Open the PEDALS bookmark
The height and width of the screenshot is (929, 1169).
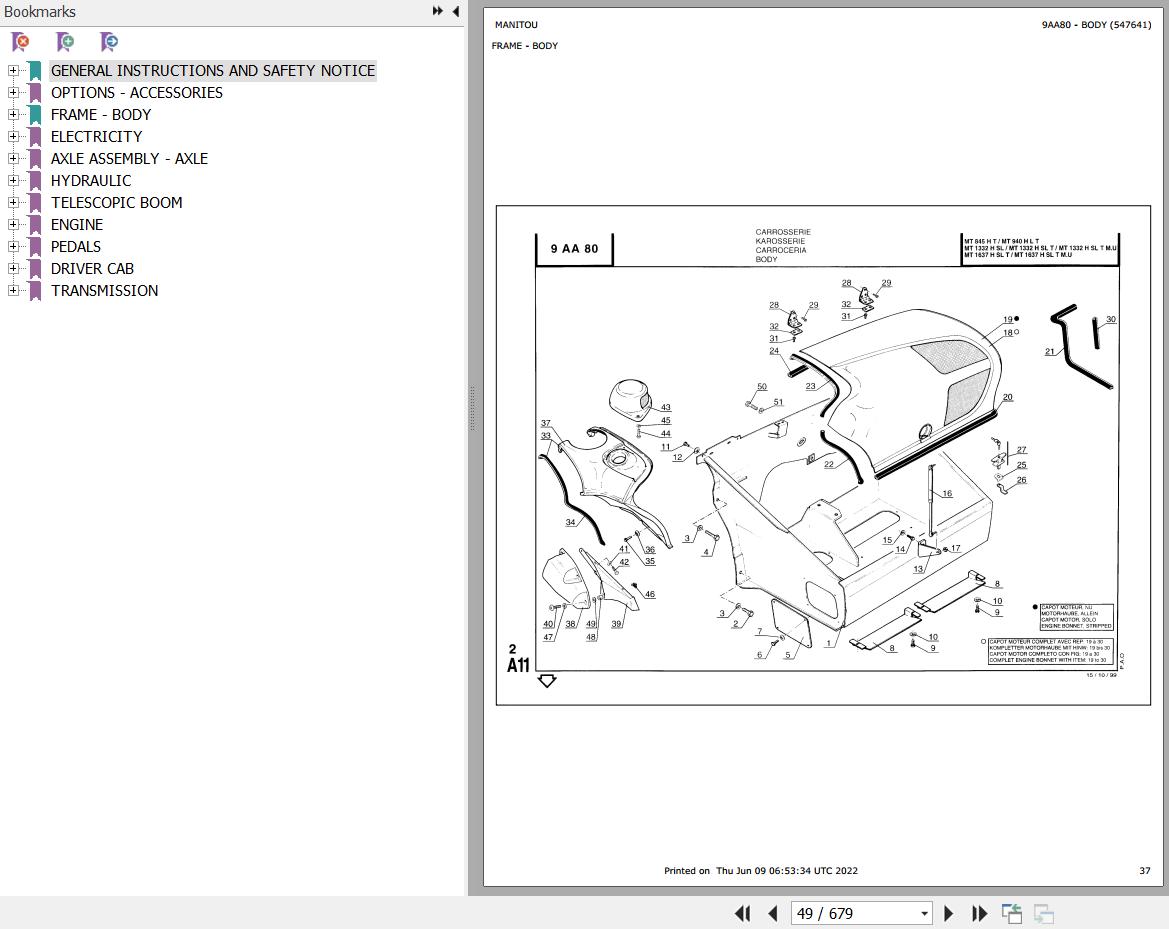(x=75, y=247)
